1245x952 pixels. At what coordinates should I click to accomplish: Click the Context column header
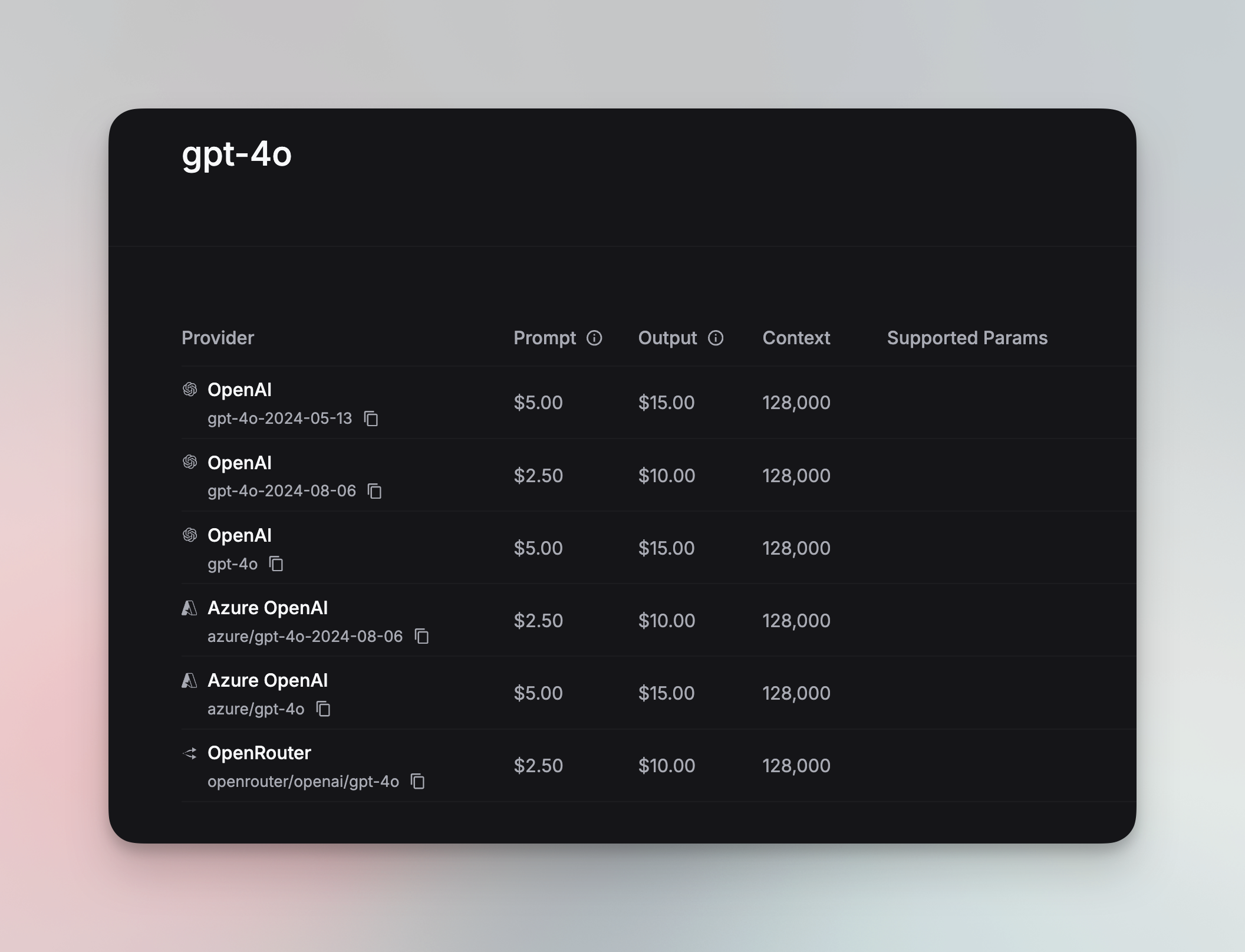pos(796,338)
